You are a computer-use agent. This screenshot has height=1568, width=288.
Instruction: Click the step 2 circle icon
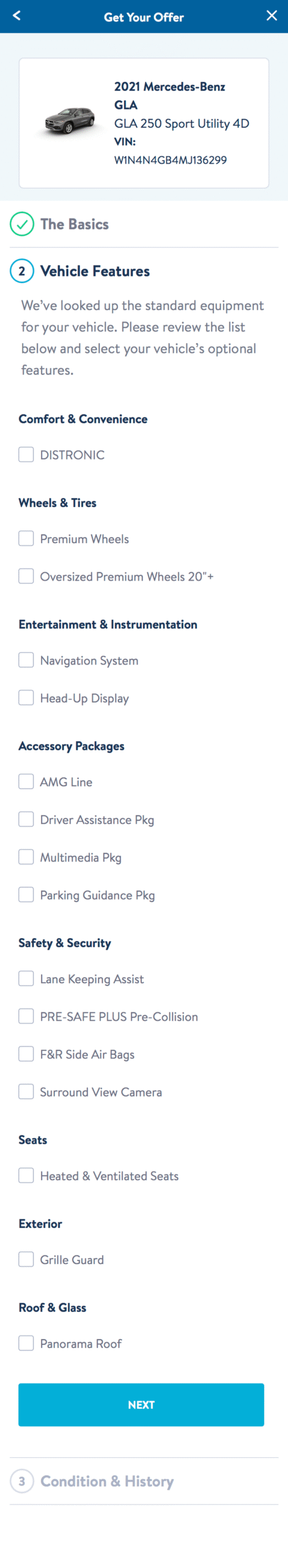(x=22, y=271)
